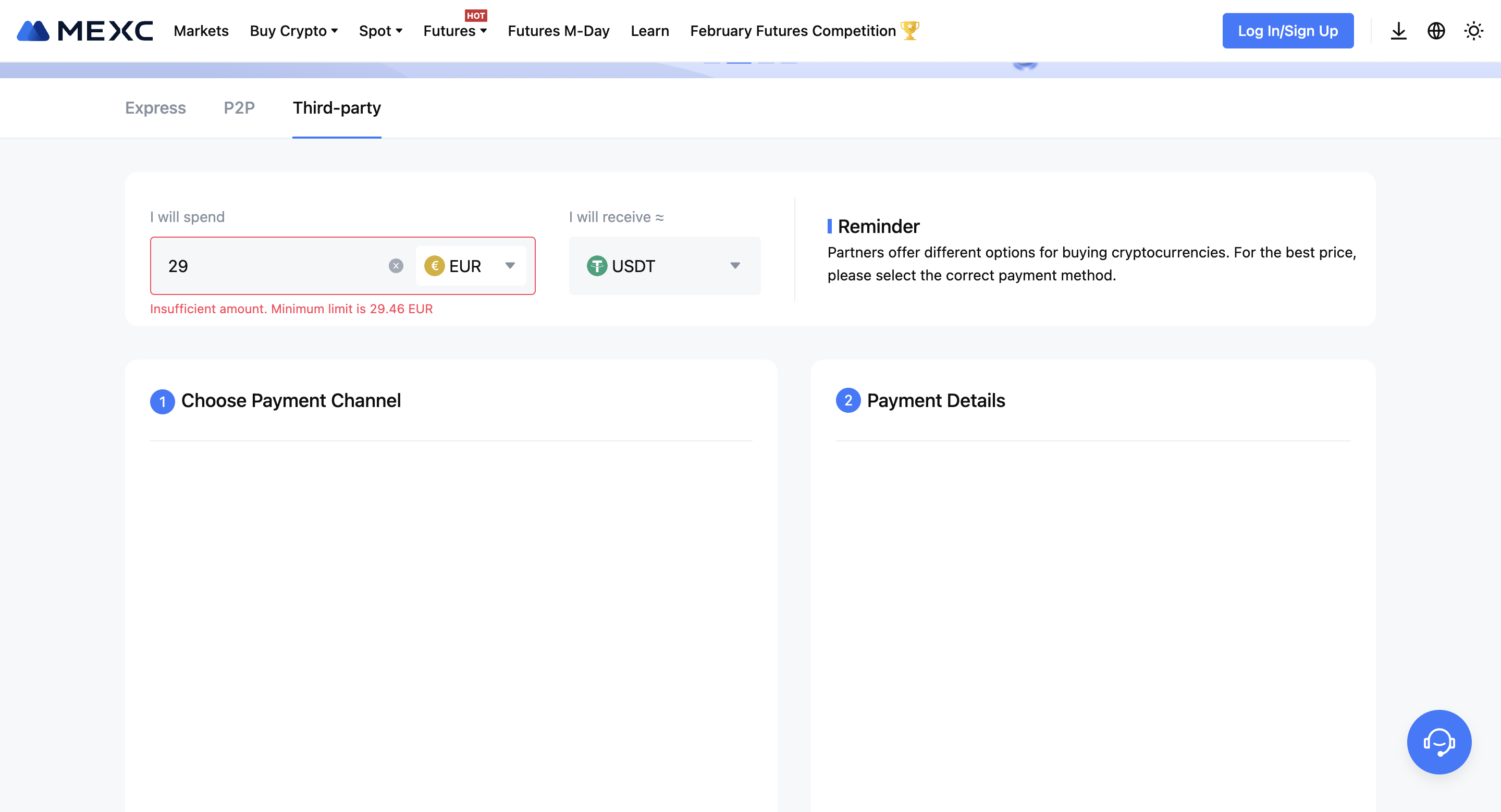Click the download icon top right
Screen dimensions: 1501x812
pos(1398,29)
